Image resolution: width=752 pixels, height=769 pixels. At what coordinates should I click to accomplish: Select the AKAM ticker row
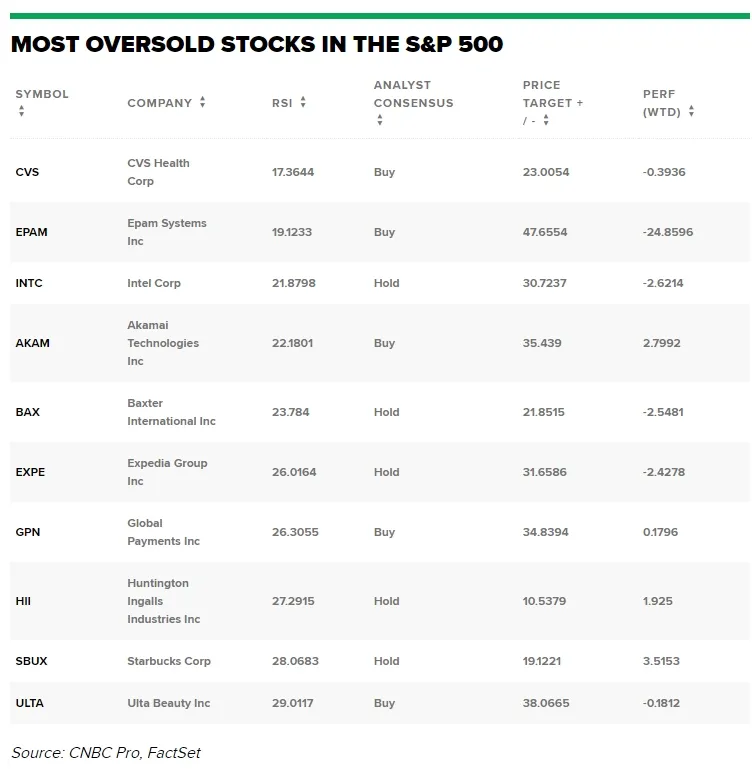32,343
